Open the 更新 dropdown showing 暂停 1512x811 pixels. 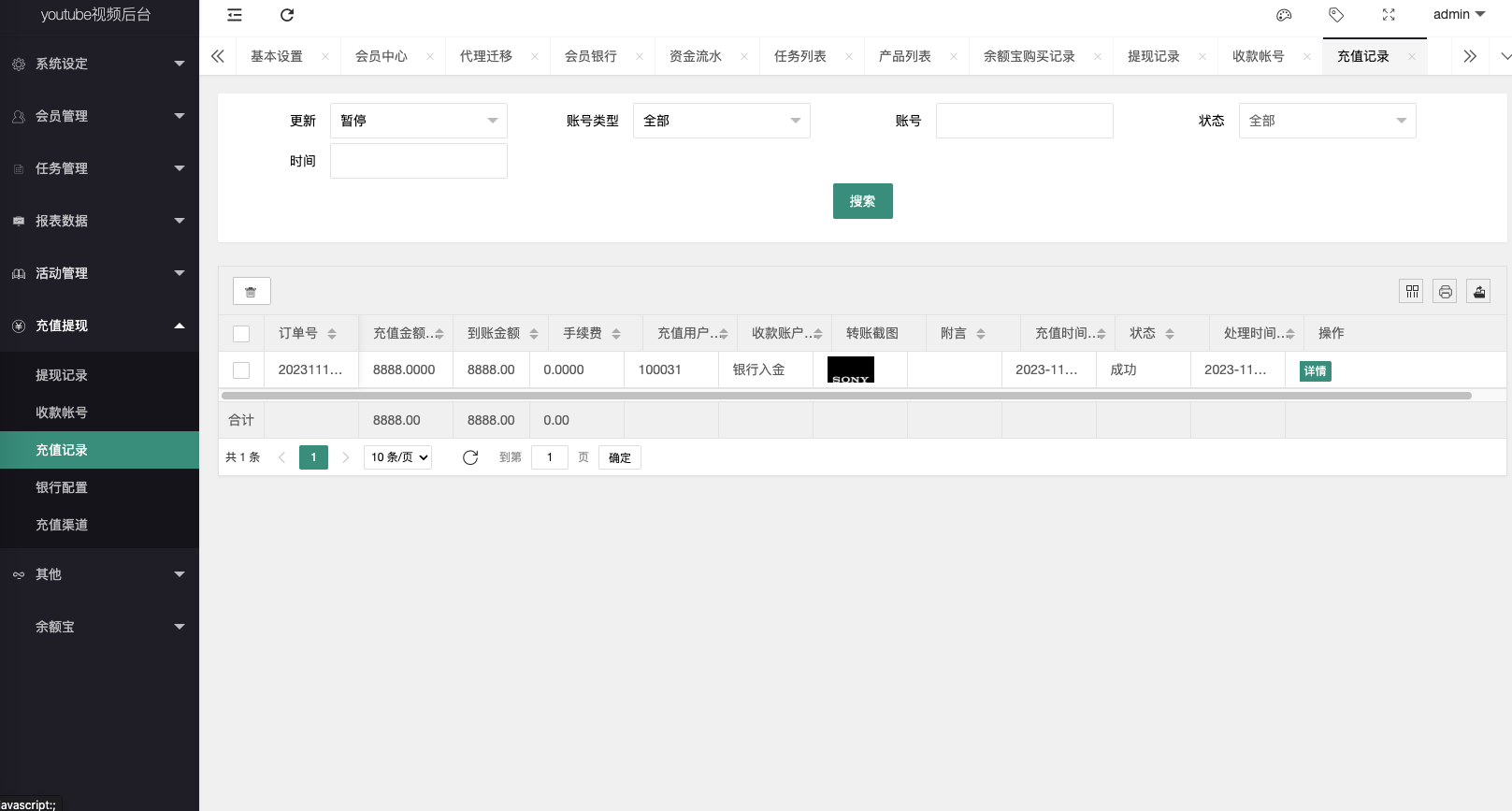click(x=419, y=121)
